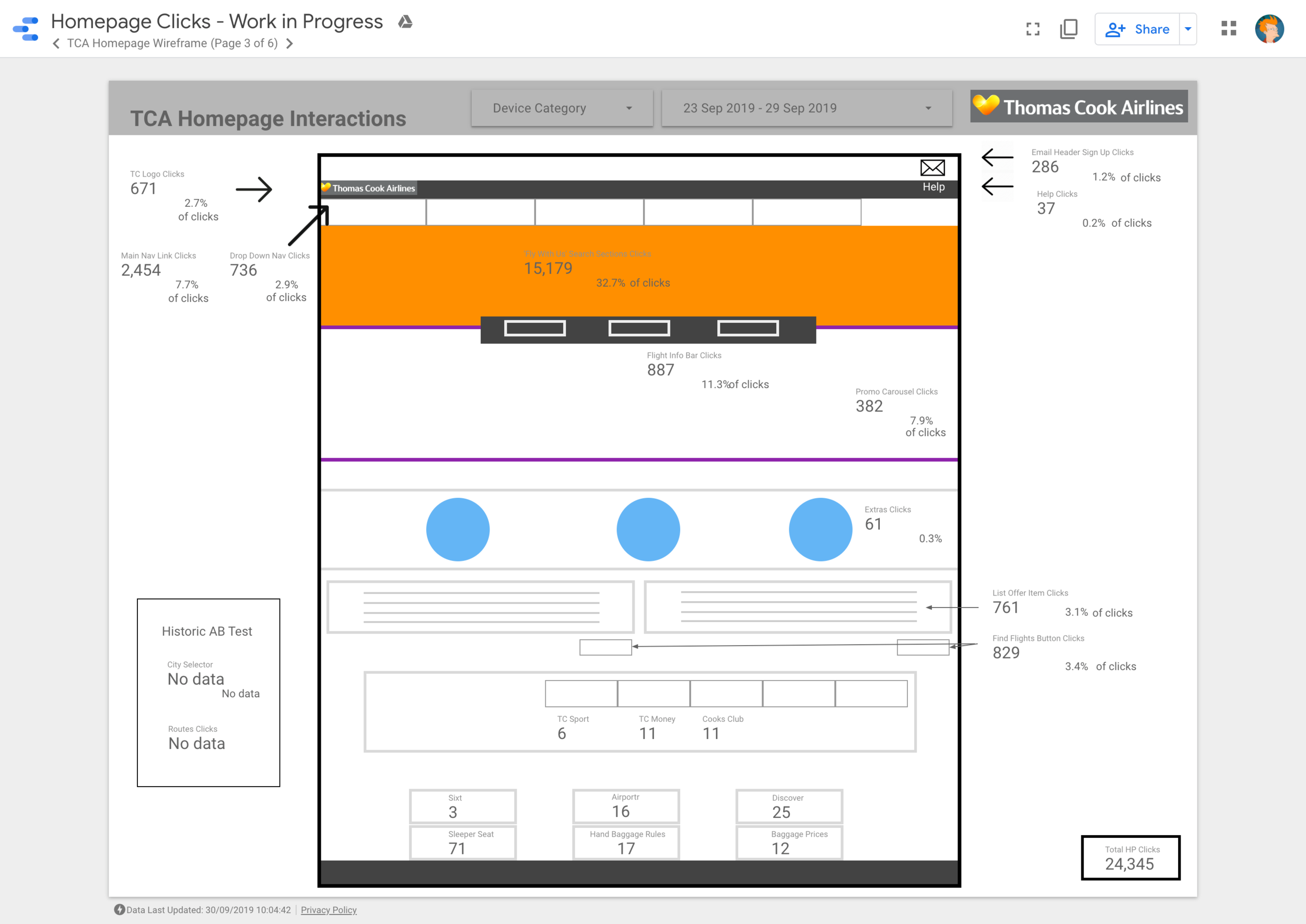Select the Routes Clicks No data scorecard

pos(196,738)
